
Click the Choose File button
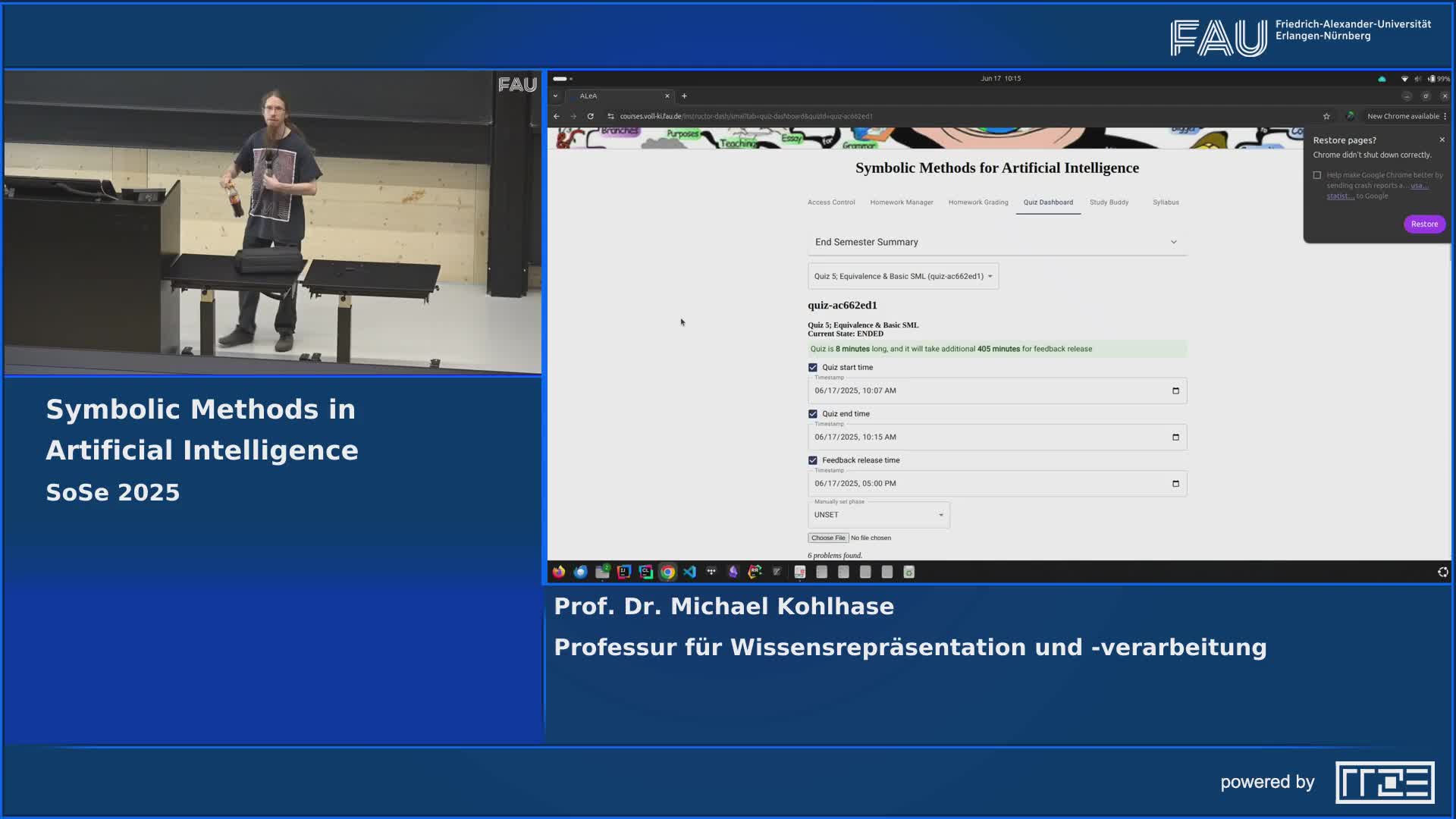click(x=827, y=538)
